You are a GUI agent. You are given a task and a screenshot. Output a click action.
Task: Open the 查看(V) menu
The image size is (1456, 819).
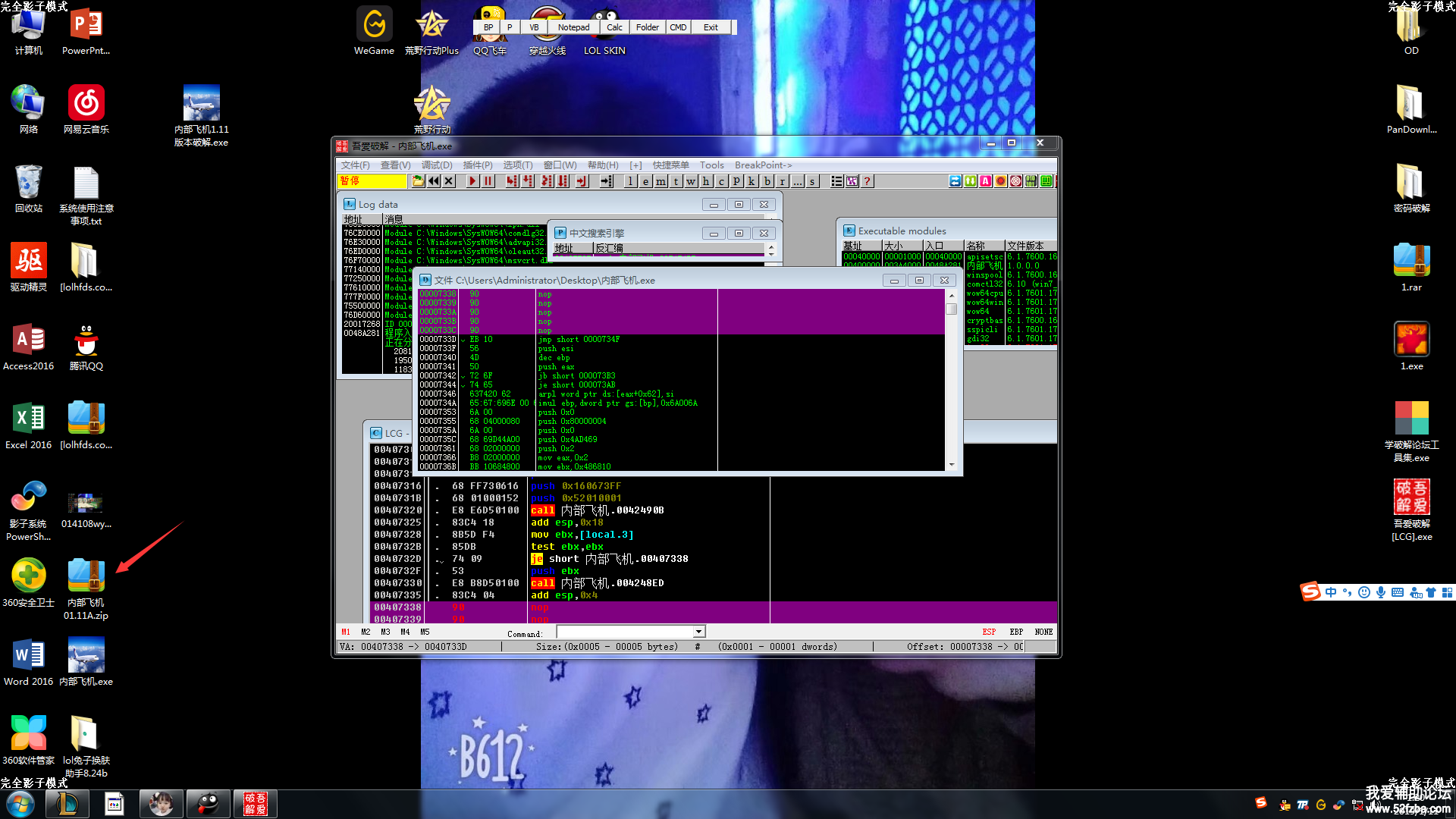pyautogui.click(x=395, y=165)
